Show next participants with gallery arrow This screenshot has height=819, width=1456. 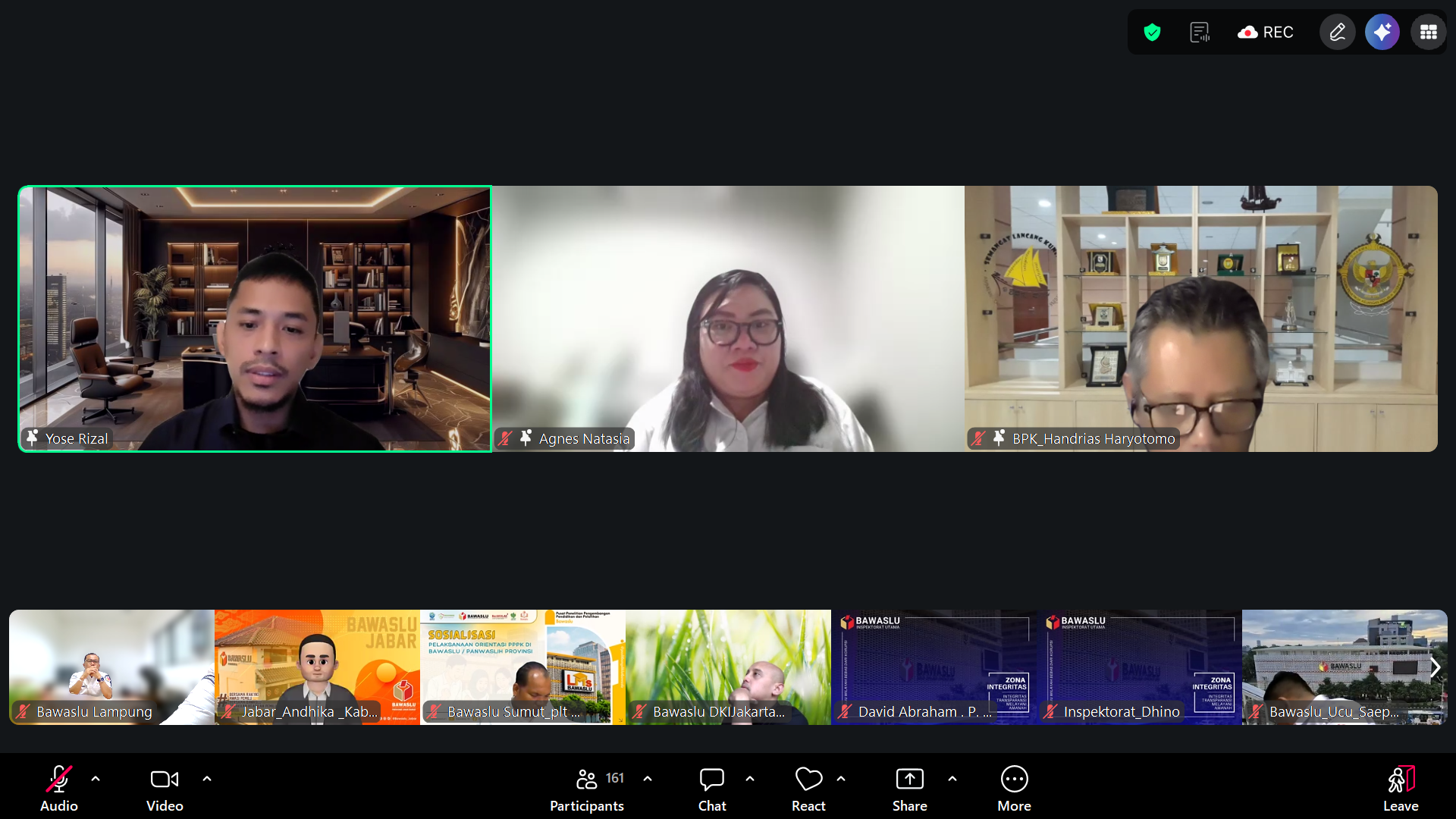click(1435, 667)
